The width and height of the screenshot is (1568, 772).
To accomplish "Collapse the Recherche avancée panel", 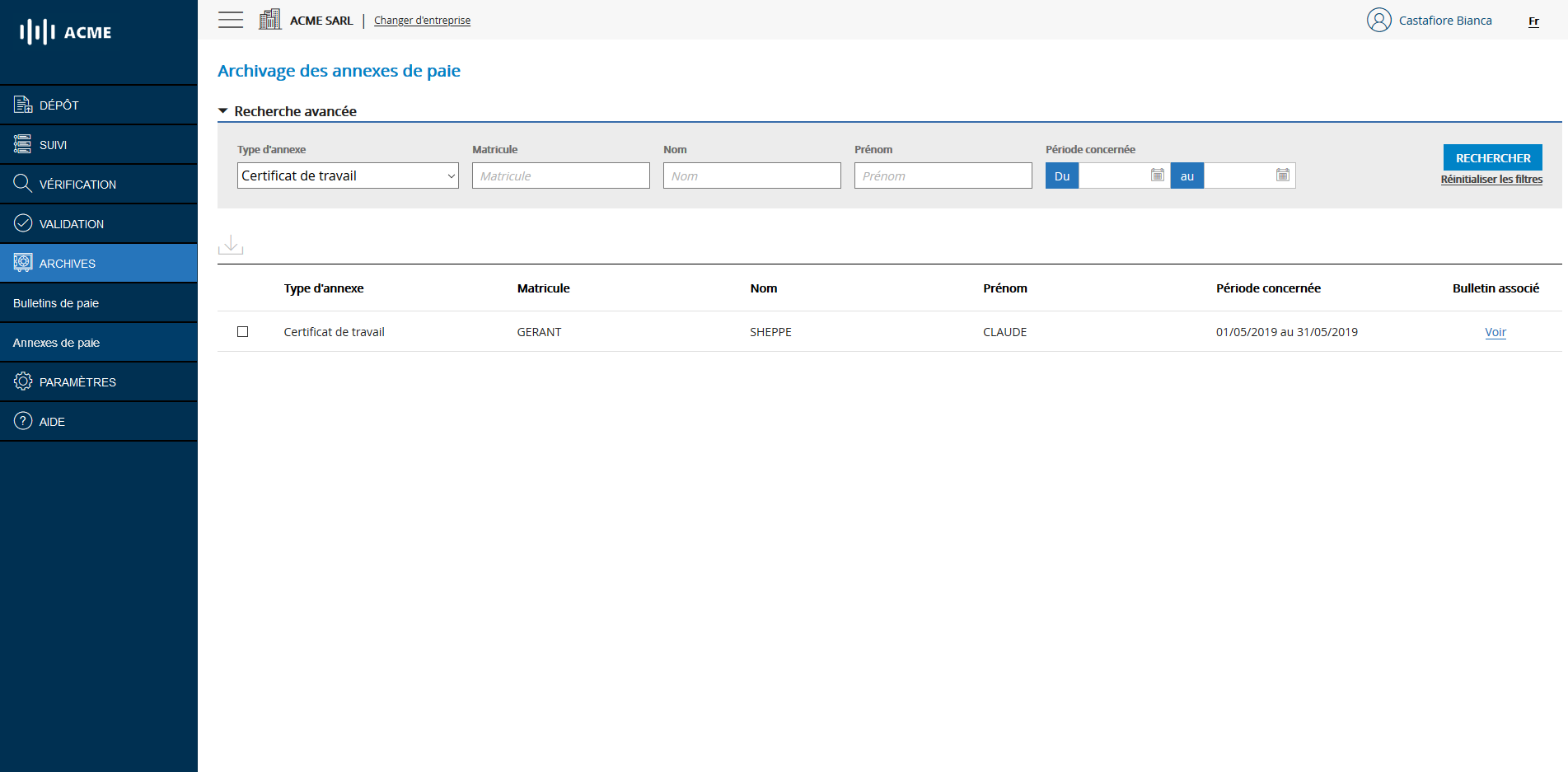I will point(222,110).
